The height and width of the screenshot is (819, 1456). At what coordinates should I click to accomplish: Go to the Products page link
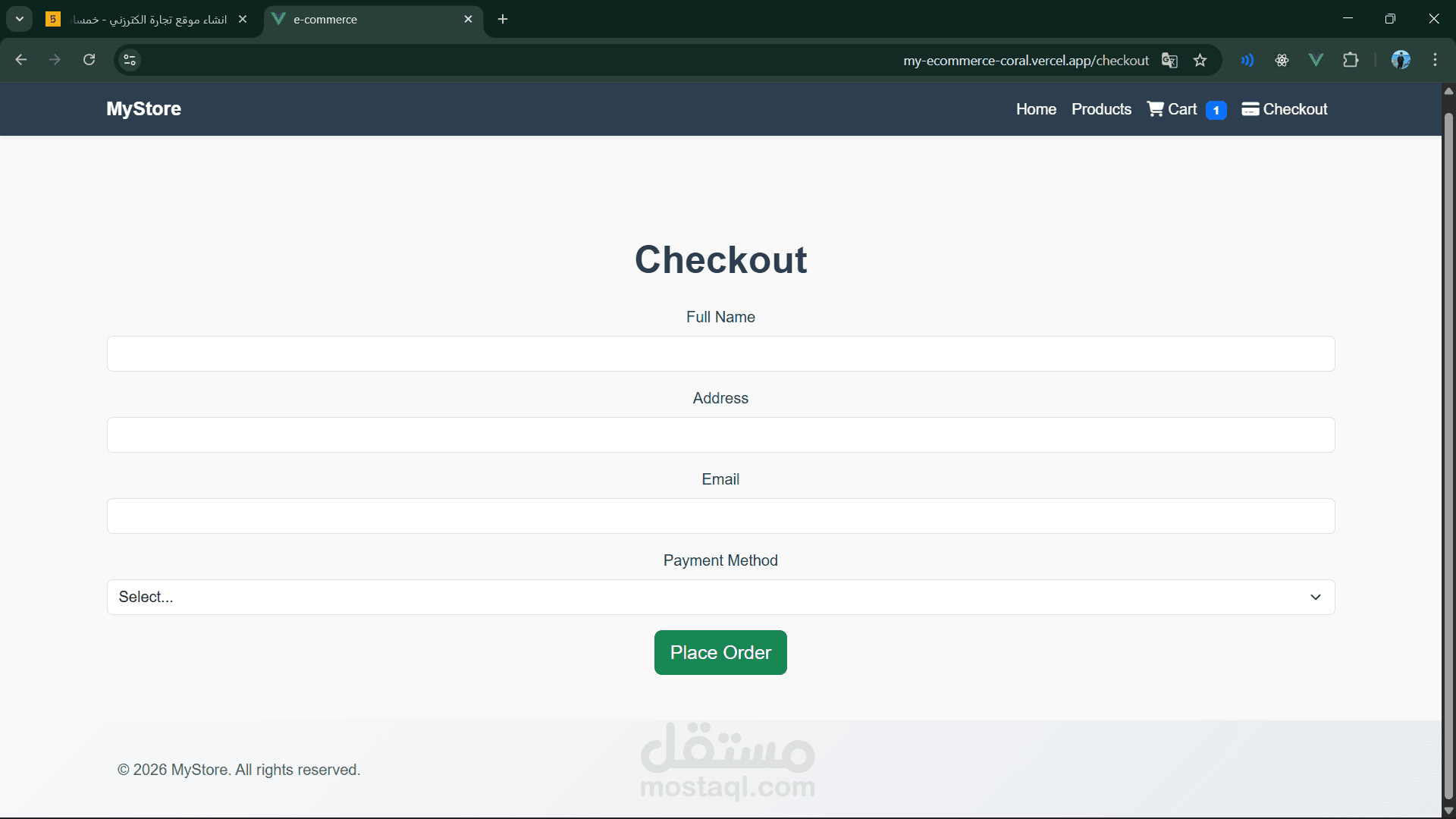click(x=1101, y=109)
